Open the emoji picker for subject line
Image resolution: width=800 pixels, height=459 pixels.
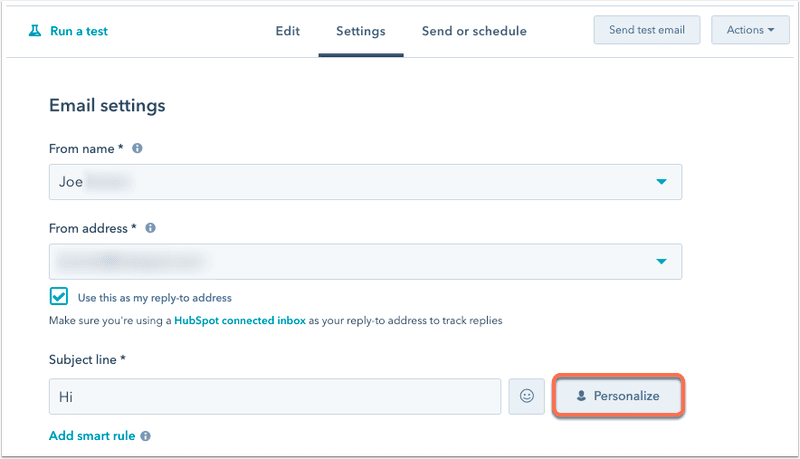[x=526, y=396]
